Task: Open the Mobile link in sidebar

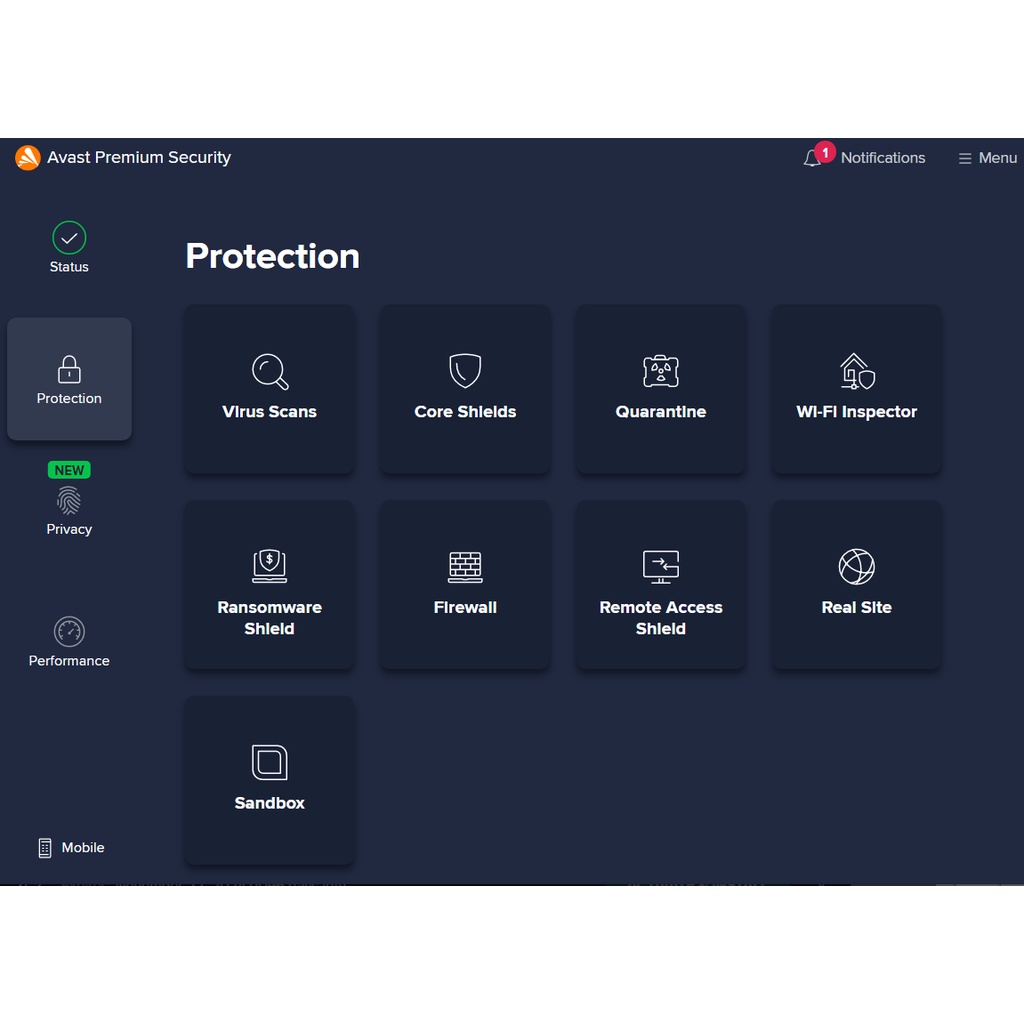Action: pos(71,847)
